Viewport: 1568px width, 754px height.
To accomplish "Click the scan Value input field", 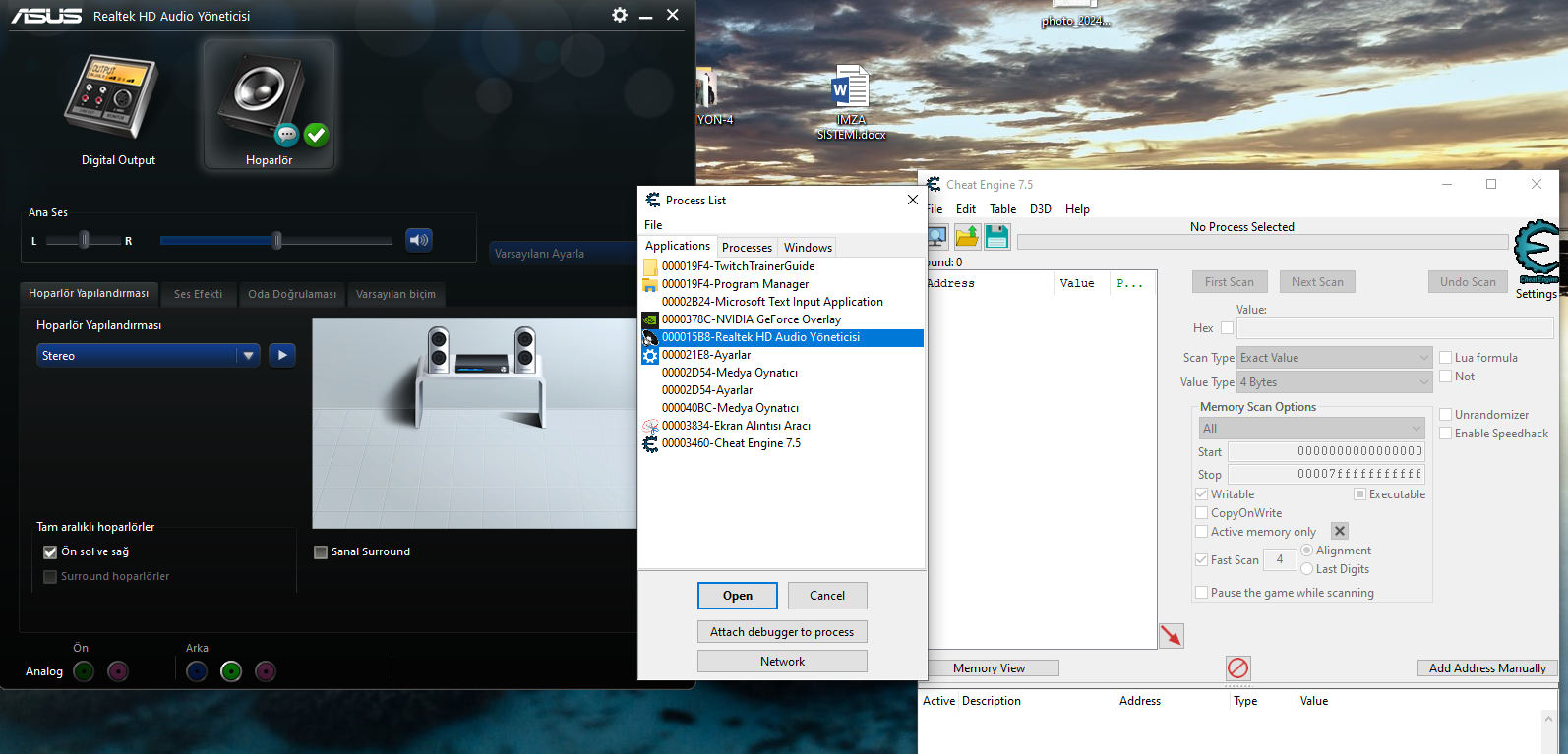I will 1395,328.
